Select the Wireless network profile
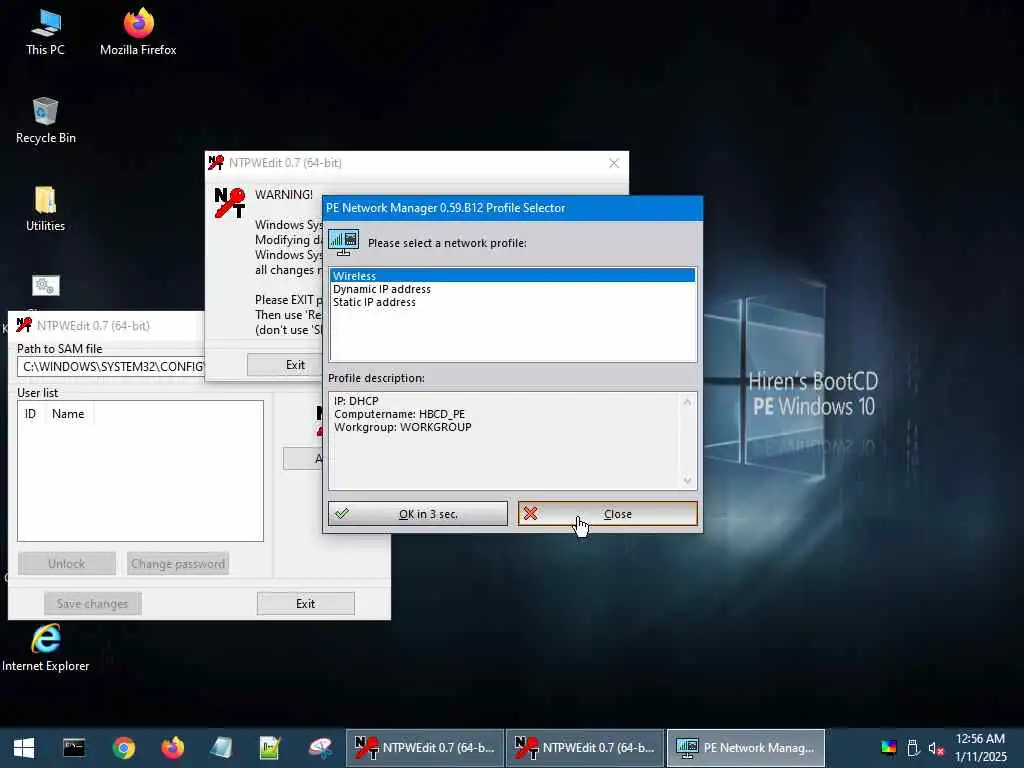 (x=513, y=276)
